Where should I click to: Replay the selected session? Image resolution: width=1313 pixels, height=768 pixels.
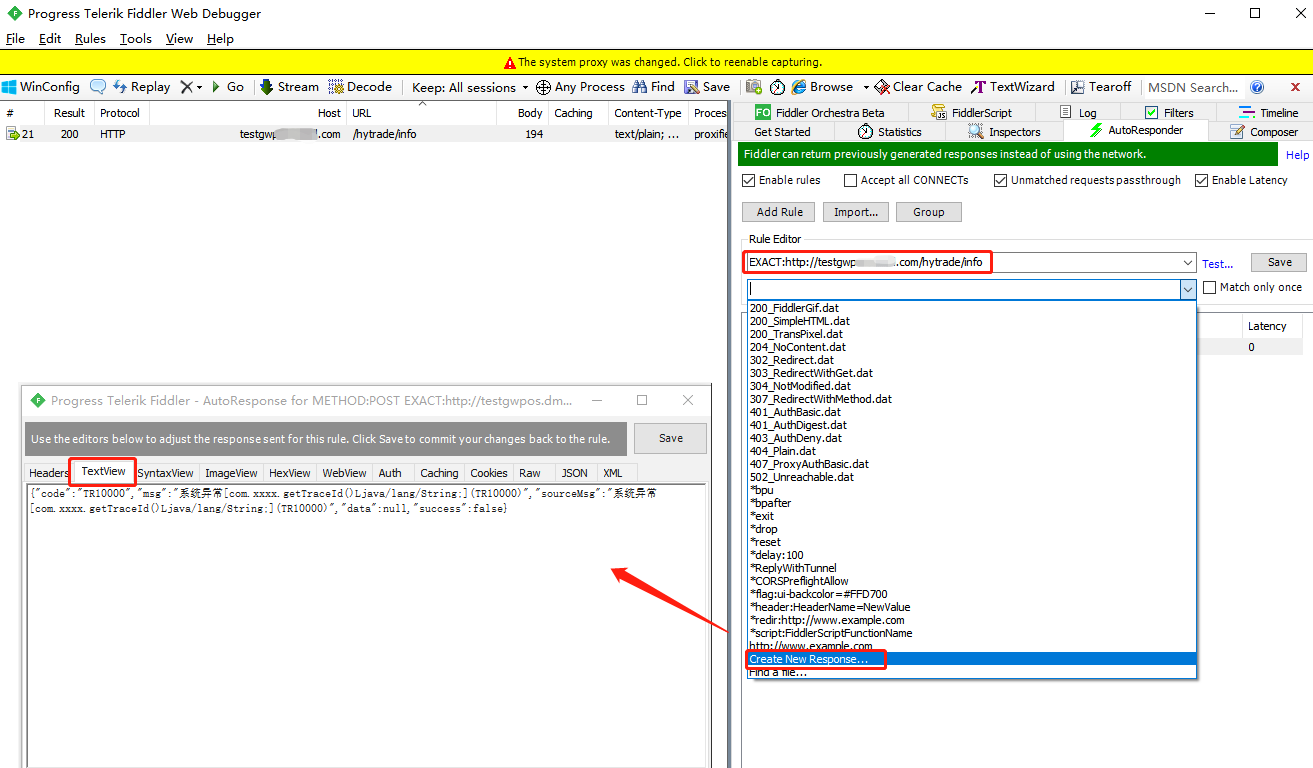coord(141,87)
